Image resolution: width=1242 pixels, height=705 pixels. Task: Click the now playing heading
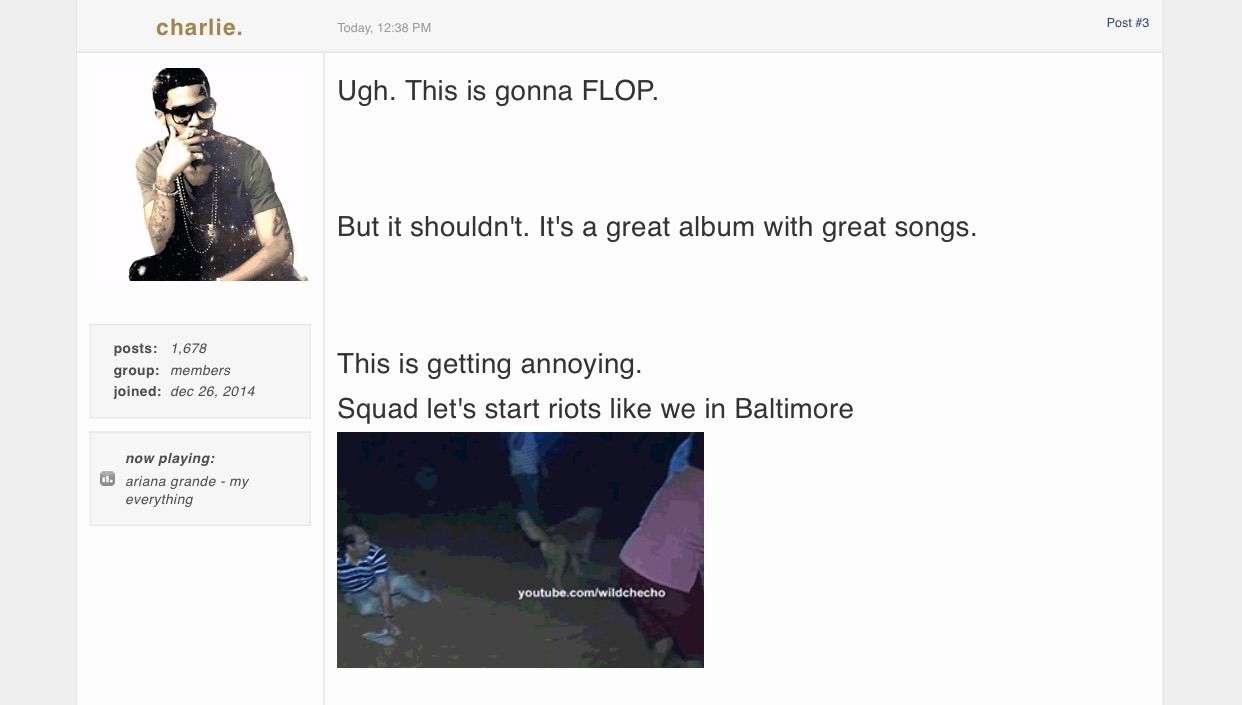click(170, 458)
